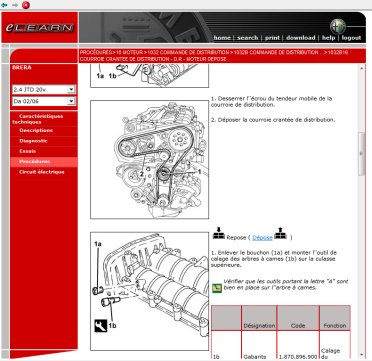Click the red stop loading icon
372x361 pixels.
click(x=26, y=5)
